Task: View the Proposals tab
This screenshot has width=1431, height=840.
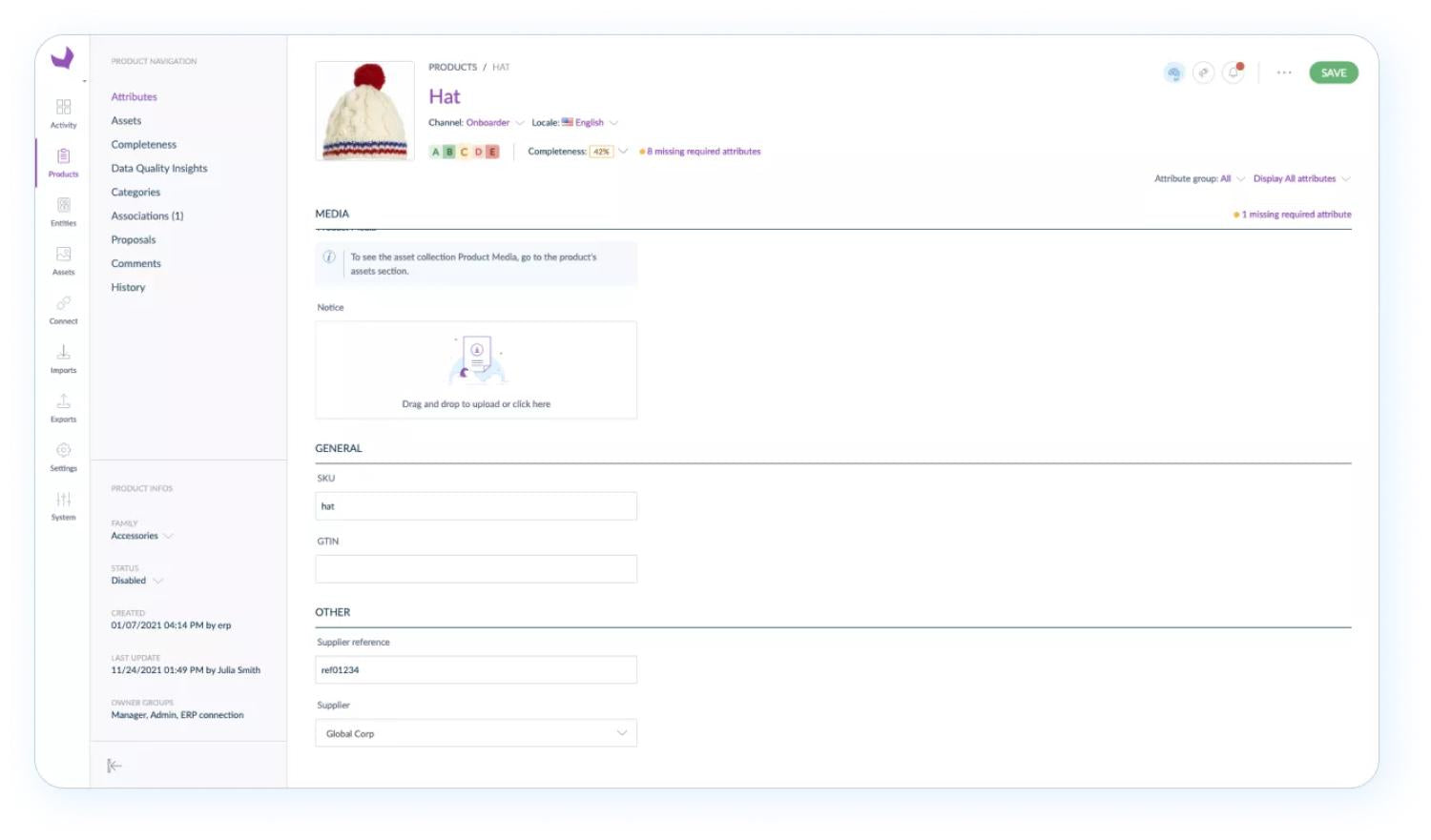Action: click(134, 240)
